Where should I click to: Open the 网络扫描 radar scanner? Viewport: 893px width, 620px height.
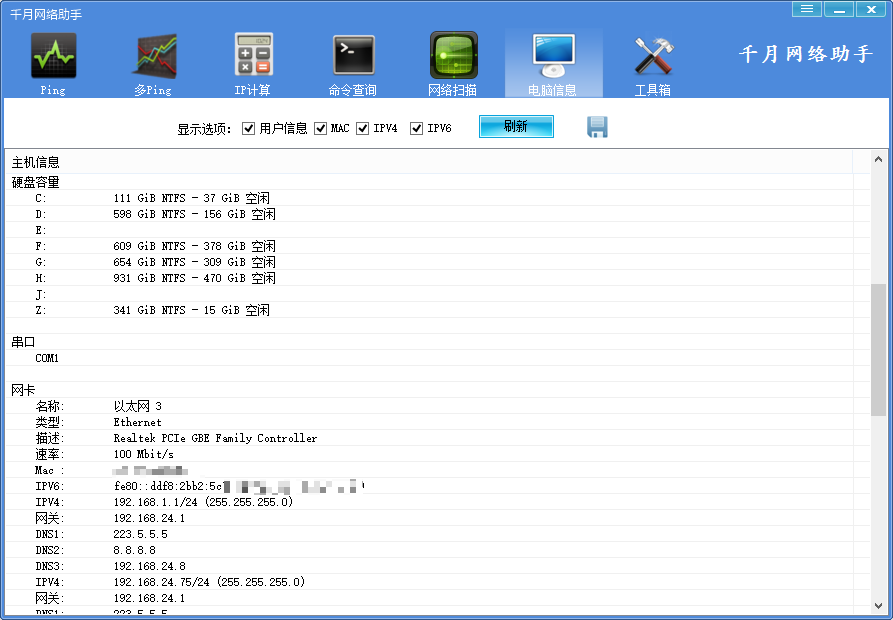[x=453, y=64]
